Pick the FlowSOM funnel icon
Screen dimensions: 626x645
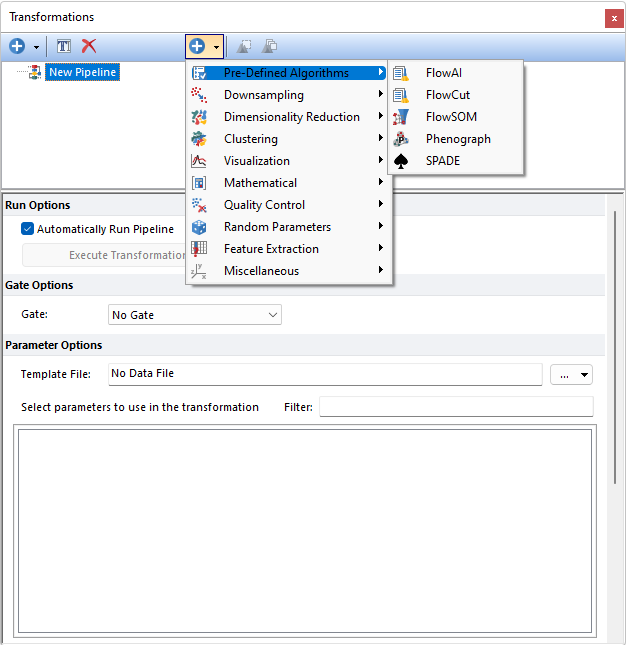401,117
